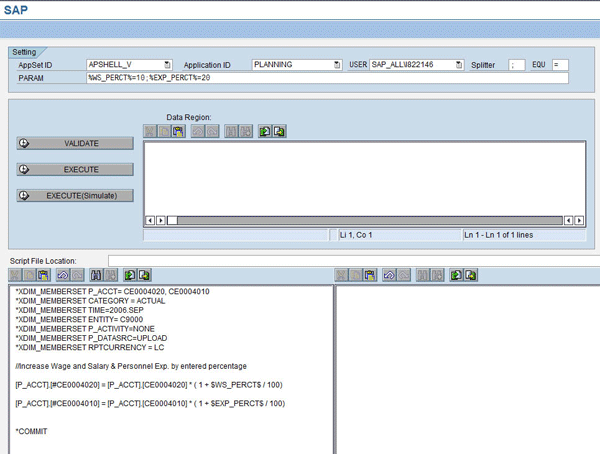Open the AppSet ID dropdown
Screen dimensions: 600x454
pyautogui.click(x=167, y=65)
